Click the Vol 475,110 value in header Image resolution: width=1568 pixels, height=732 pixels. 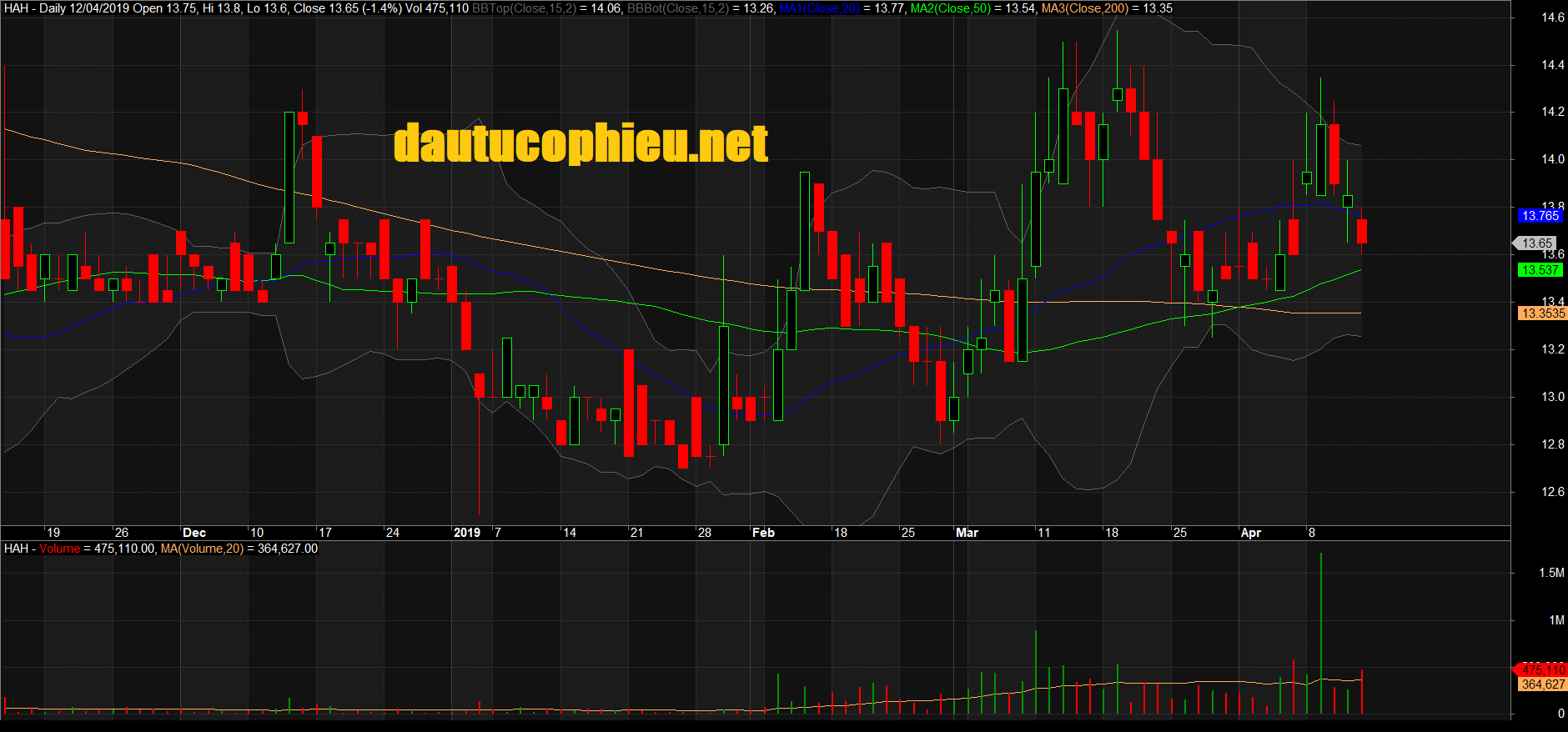[437, 8]
